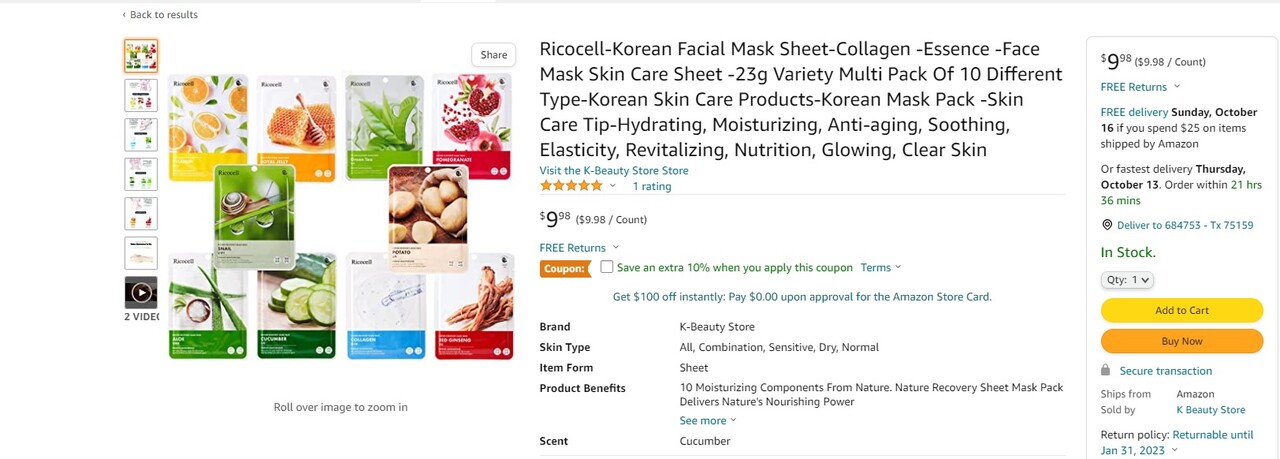
Task: Select the first product image thumbnail
Action: (x=141, y=55)
